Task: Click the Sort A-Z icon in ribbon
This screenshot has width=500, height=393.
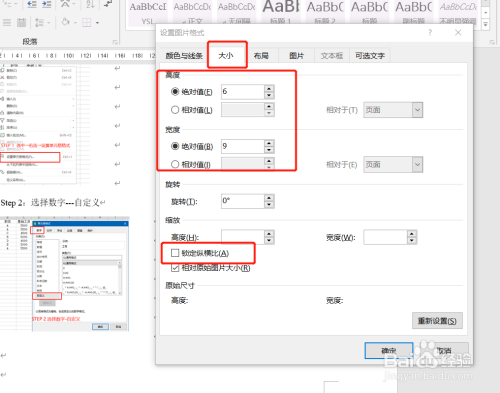Action: tap(90, 4)
